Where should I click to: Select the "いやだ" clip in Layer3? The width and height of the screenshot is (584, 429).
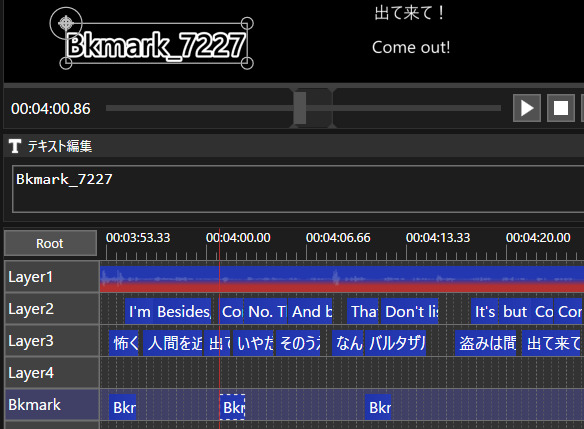(x=254, y=343)
